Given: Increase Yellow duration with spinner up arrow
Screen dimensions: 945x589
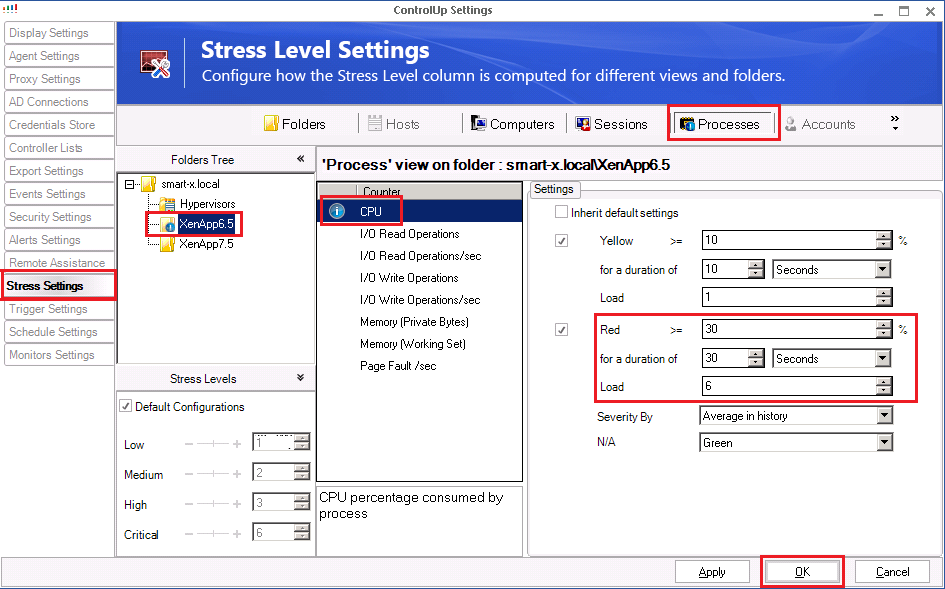Looking at the screenshot, I should tap(756, 265).
